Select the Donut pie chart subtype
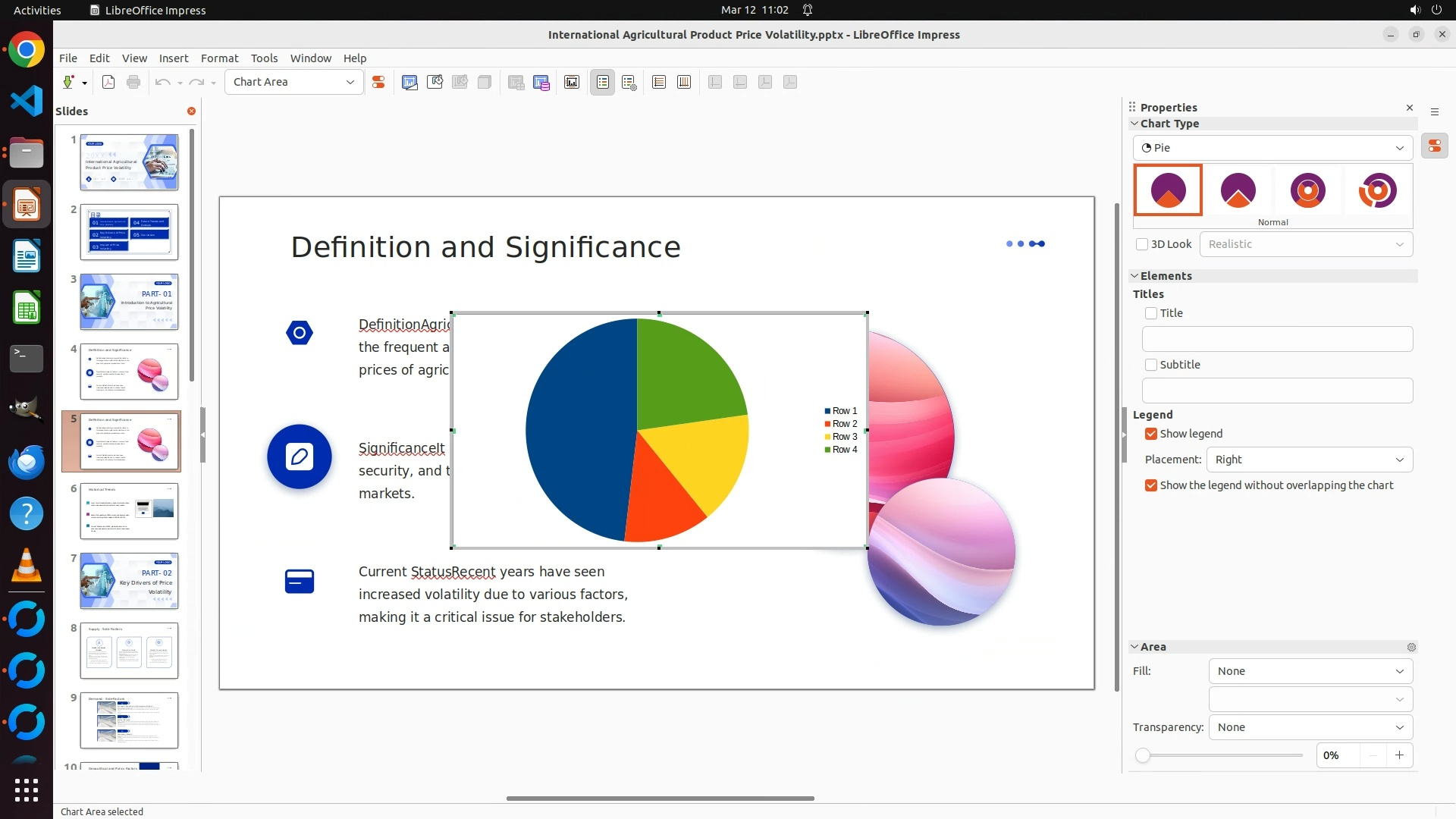This screenshot has height=819, width=1456. pos(1307,190)
